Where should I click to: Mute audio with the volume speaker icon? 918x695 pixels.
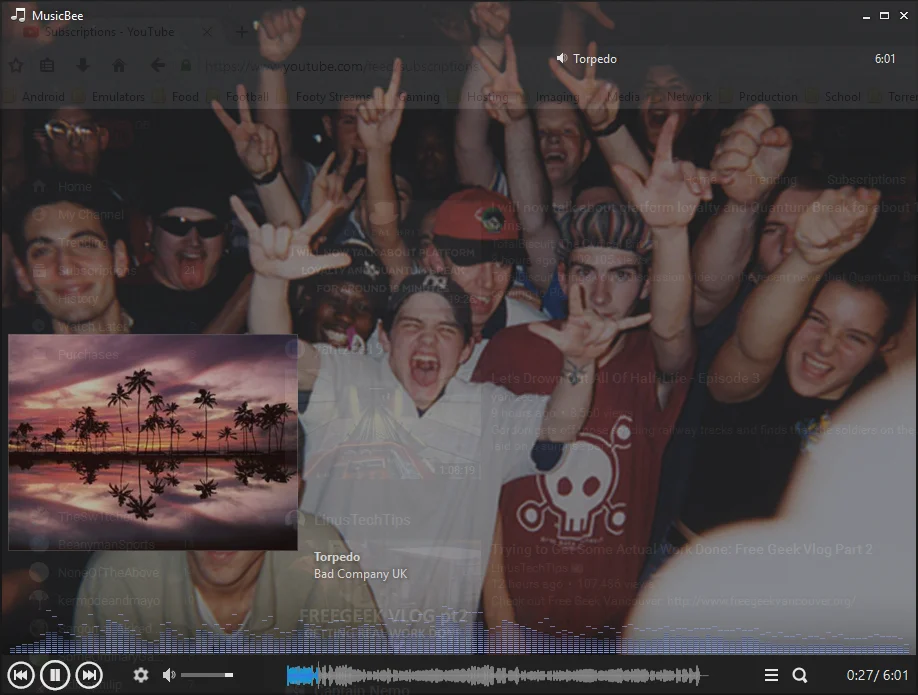pos(169,675)
